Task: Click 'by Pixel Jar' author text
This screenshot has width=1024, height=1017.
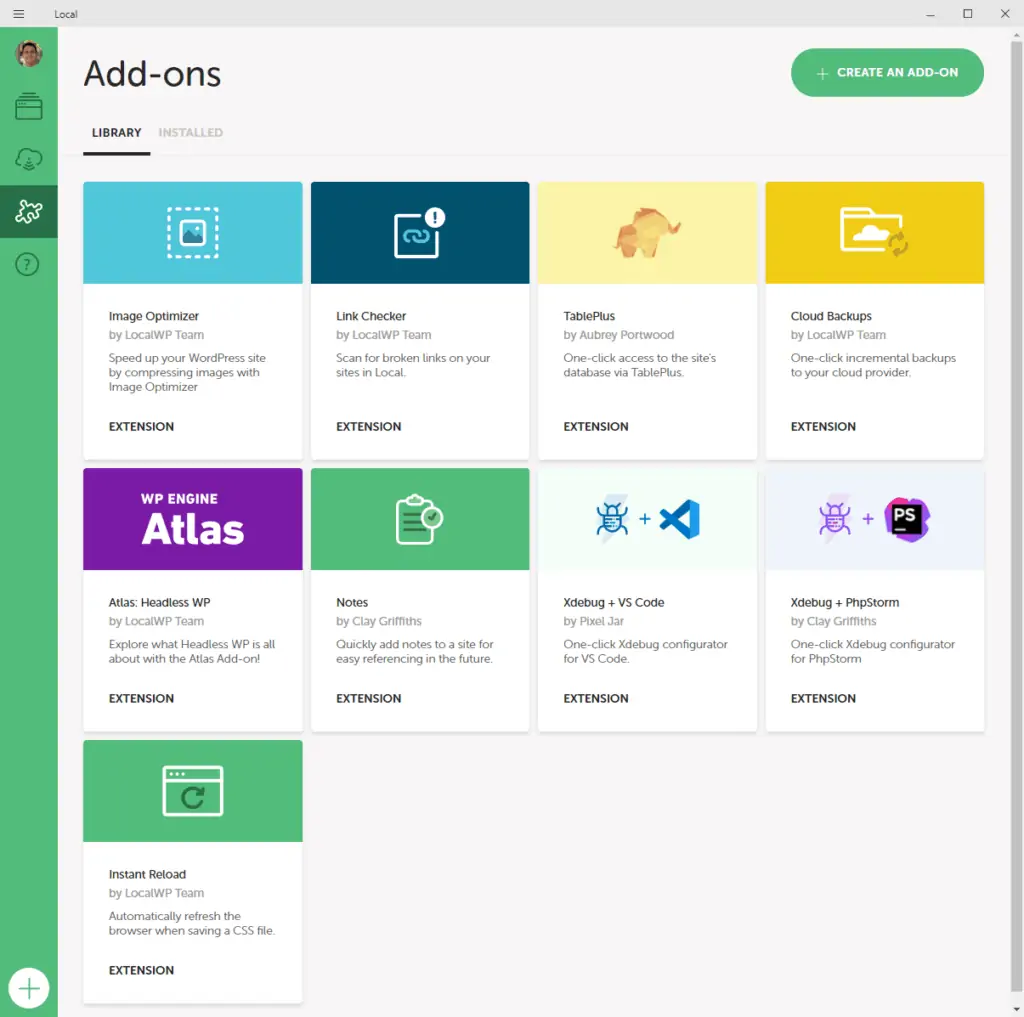Action: point(593,621)
